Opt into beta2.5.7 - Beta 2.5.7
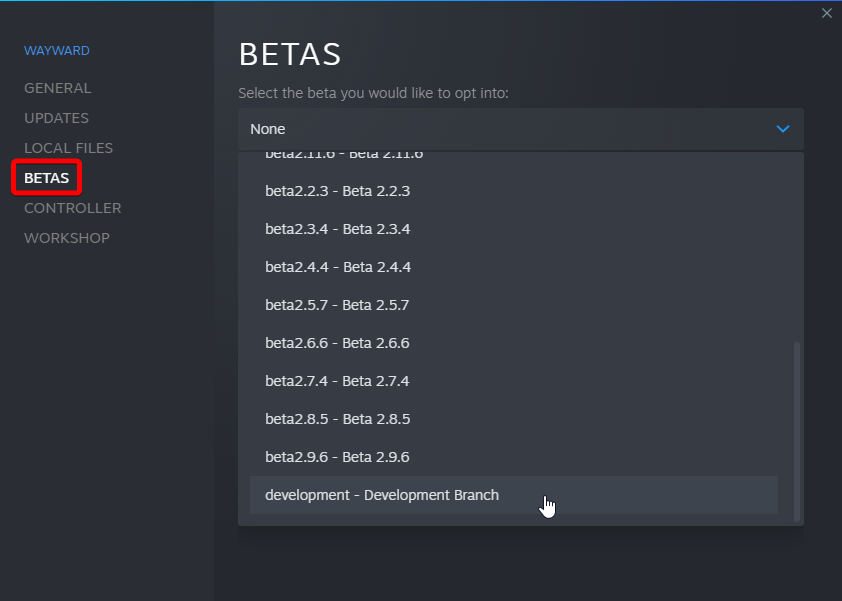This screenshot has height=601, width=842. coord(338,305)
